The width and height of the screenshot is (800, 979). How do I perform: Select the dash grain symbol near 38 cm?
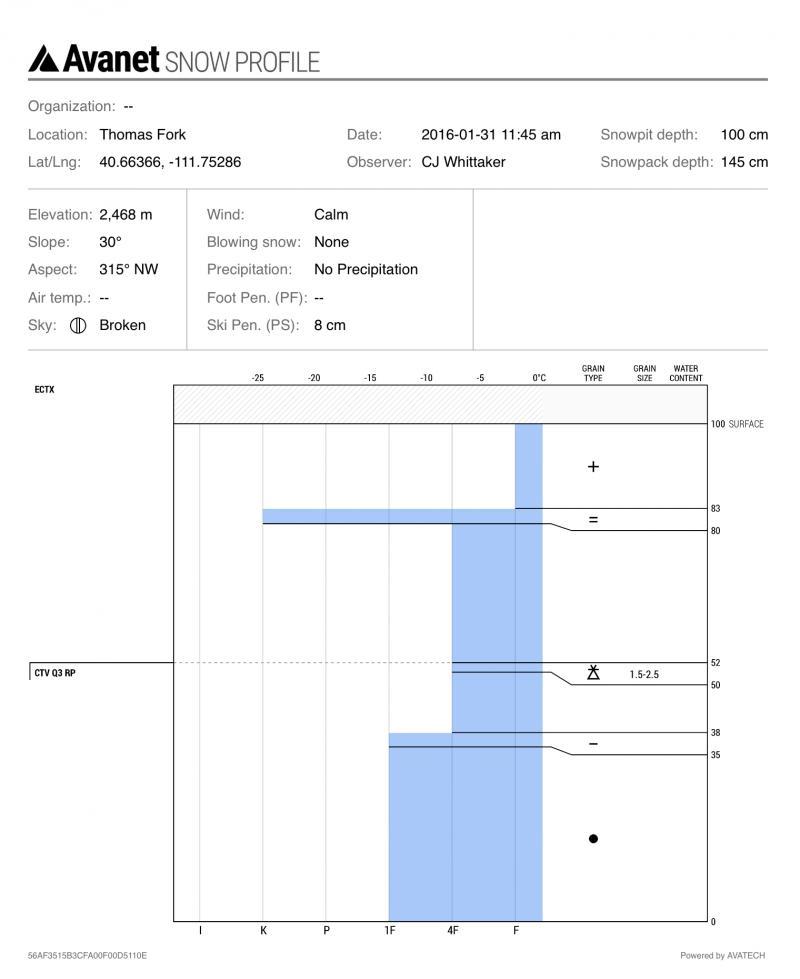(x=593, y=744)
